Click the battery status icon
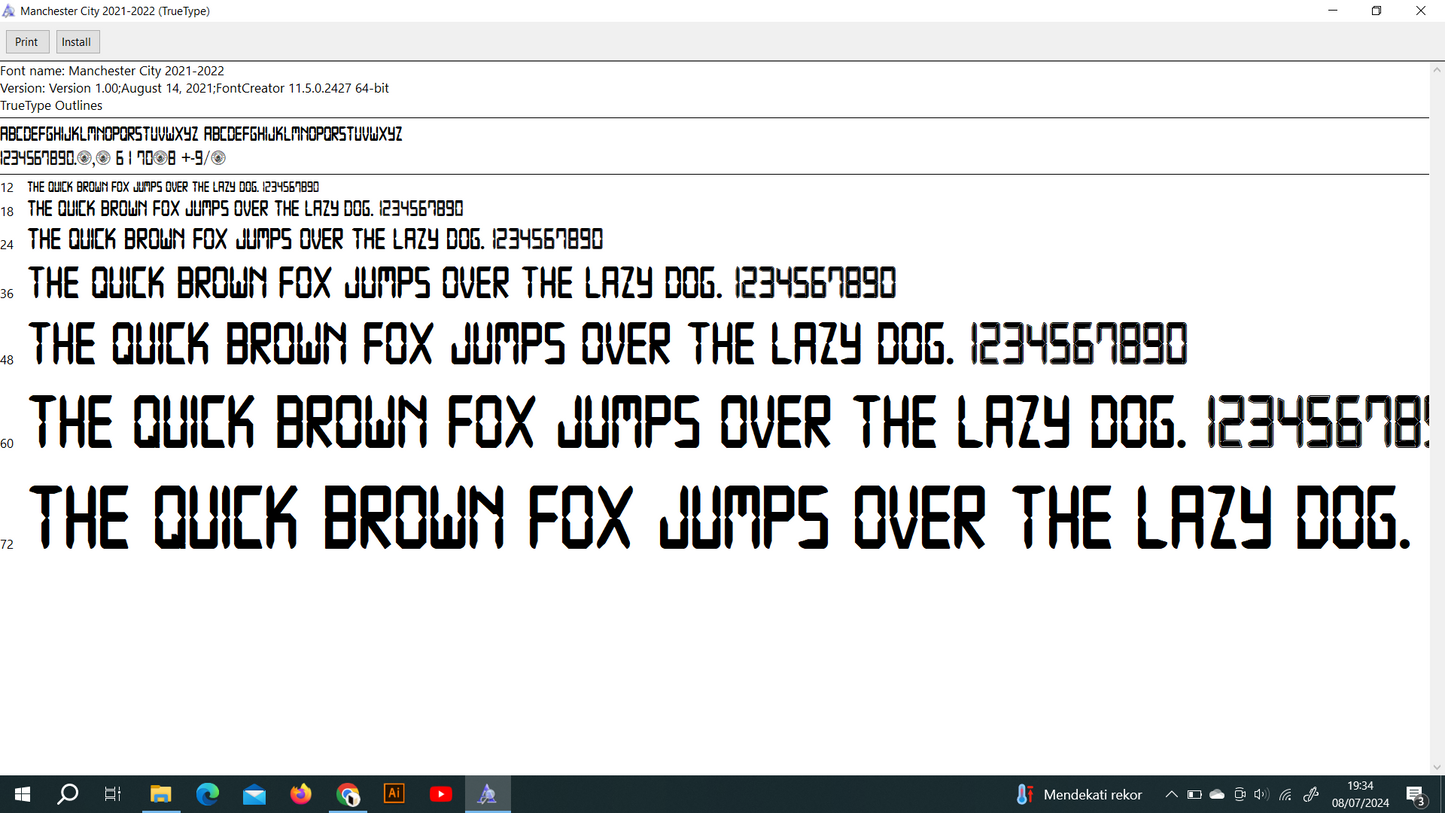 [x=1194, y=795]
